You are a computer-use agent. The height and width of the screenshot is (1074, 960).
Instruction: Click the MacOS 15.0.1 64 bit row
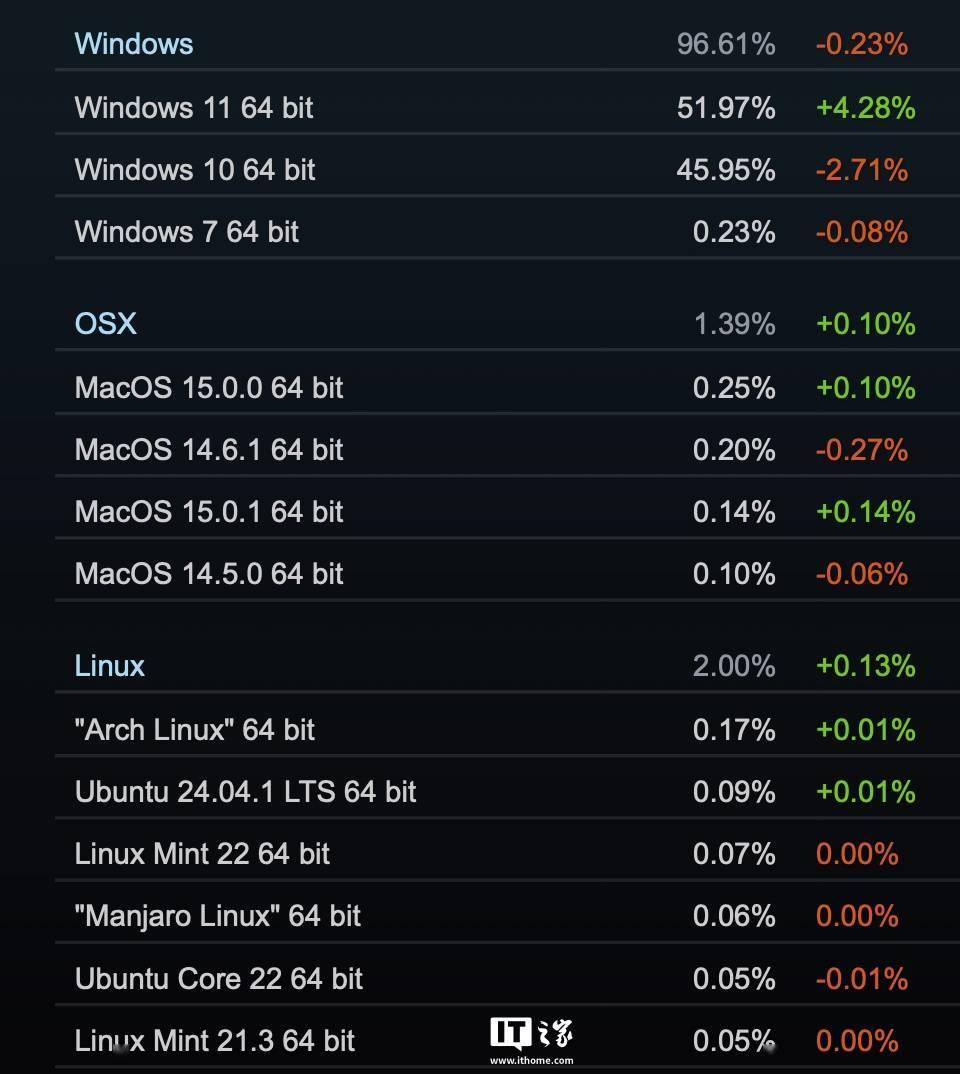(507, 512)
